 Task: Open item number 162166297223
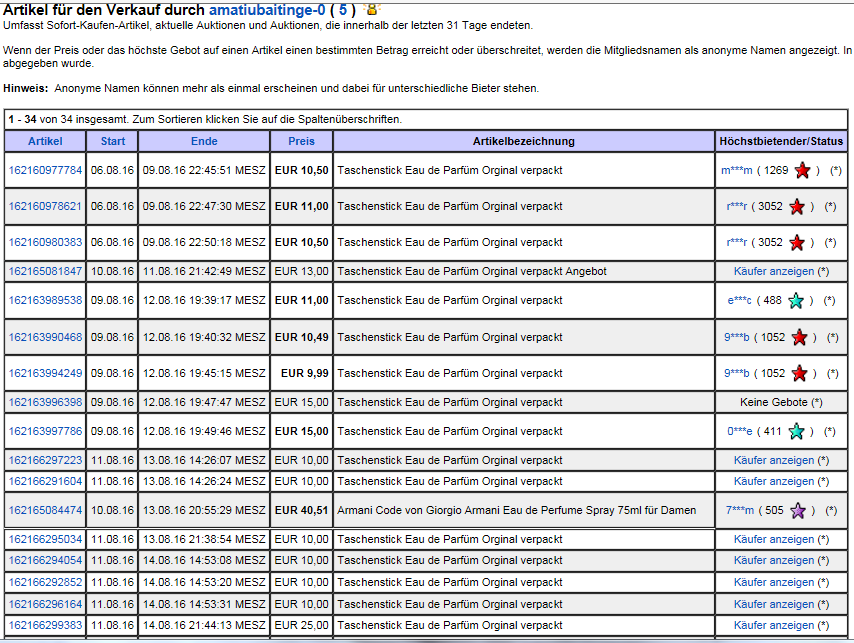click(45, 460)
